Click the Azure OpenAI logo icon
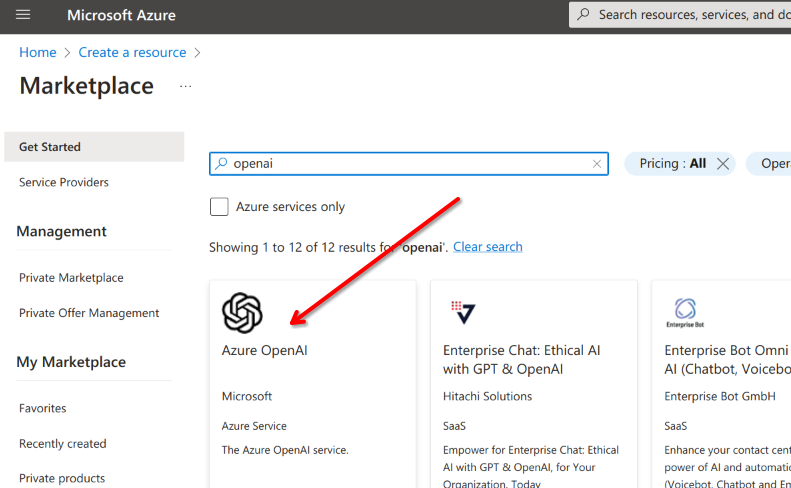Viewport: 791px width, 488px height. [x=242, y=313]
